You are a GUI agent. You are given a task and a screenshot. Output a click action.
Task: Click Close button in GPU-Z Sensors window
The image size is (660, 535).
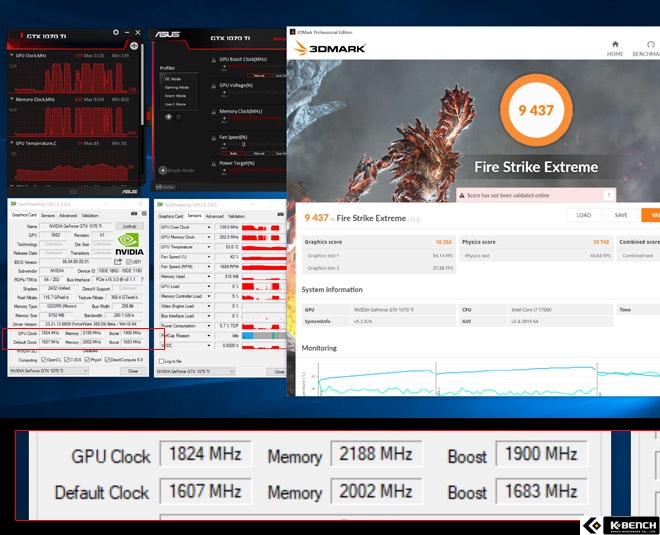(x=277, y=372)
